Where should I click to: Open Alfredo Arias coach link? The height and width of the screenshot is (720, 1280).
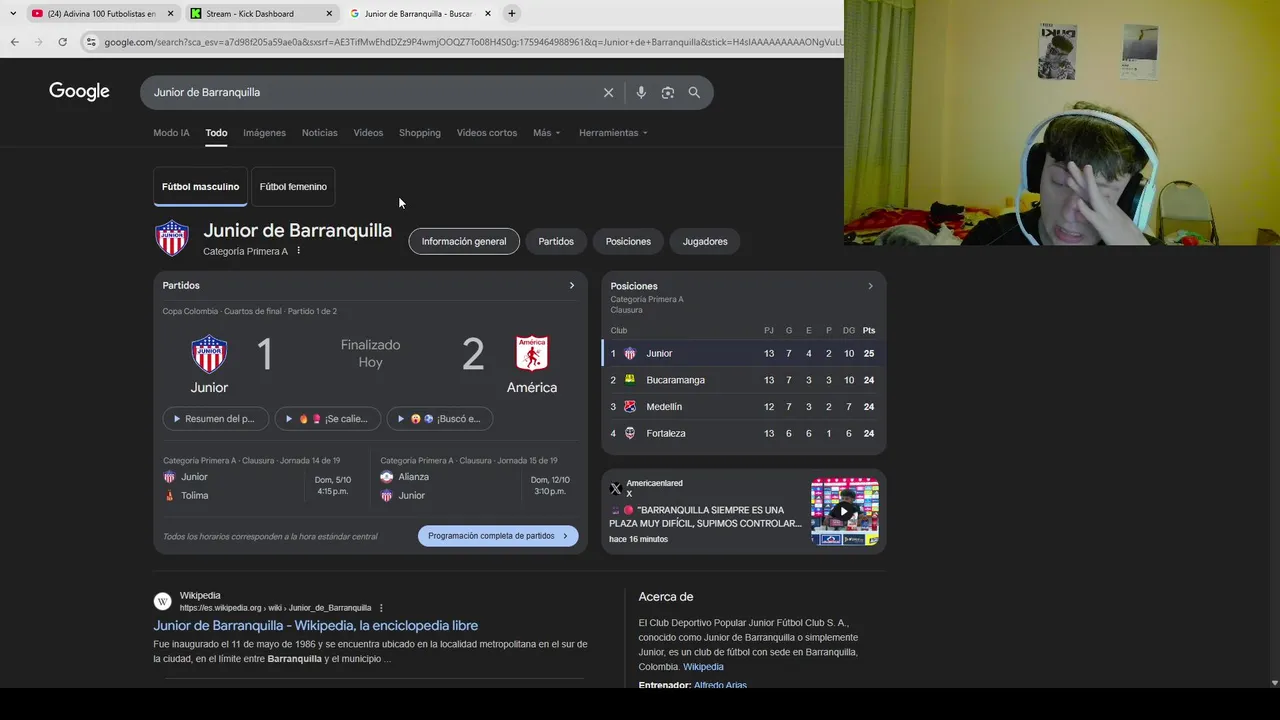pyautogui.click(x=720, y=685)
